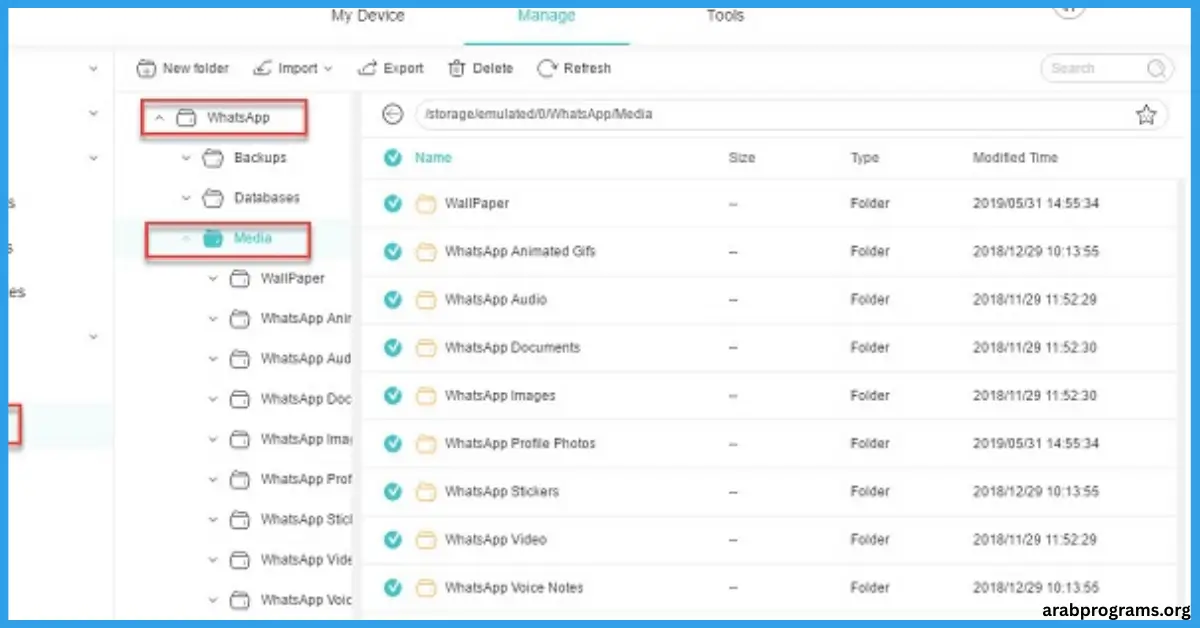Sort by the Name column header

[433, 158]
